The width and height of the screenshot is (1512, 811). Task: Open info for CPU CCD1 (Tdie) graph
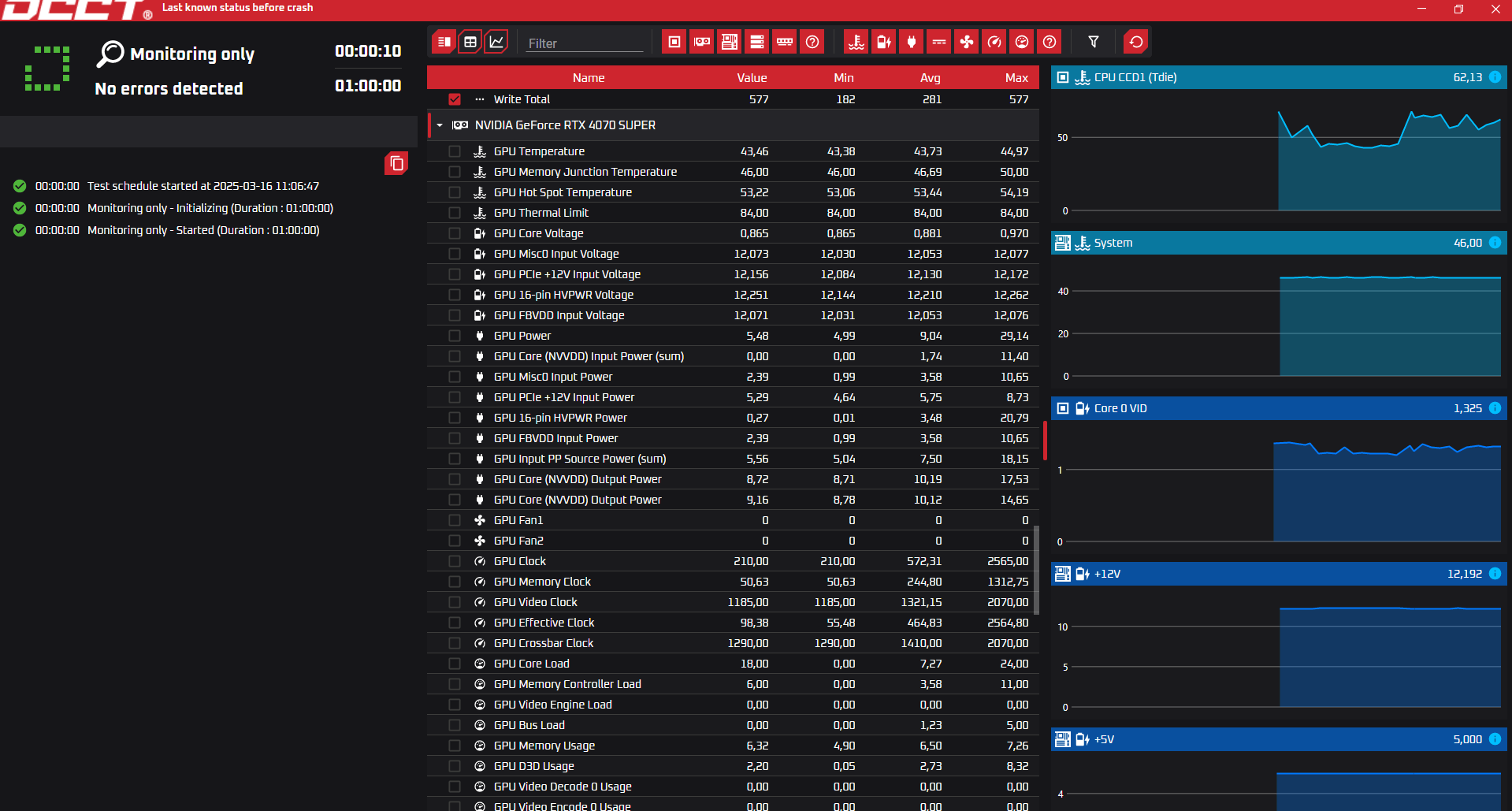1495,77
